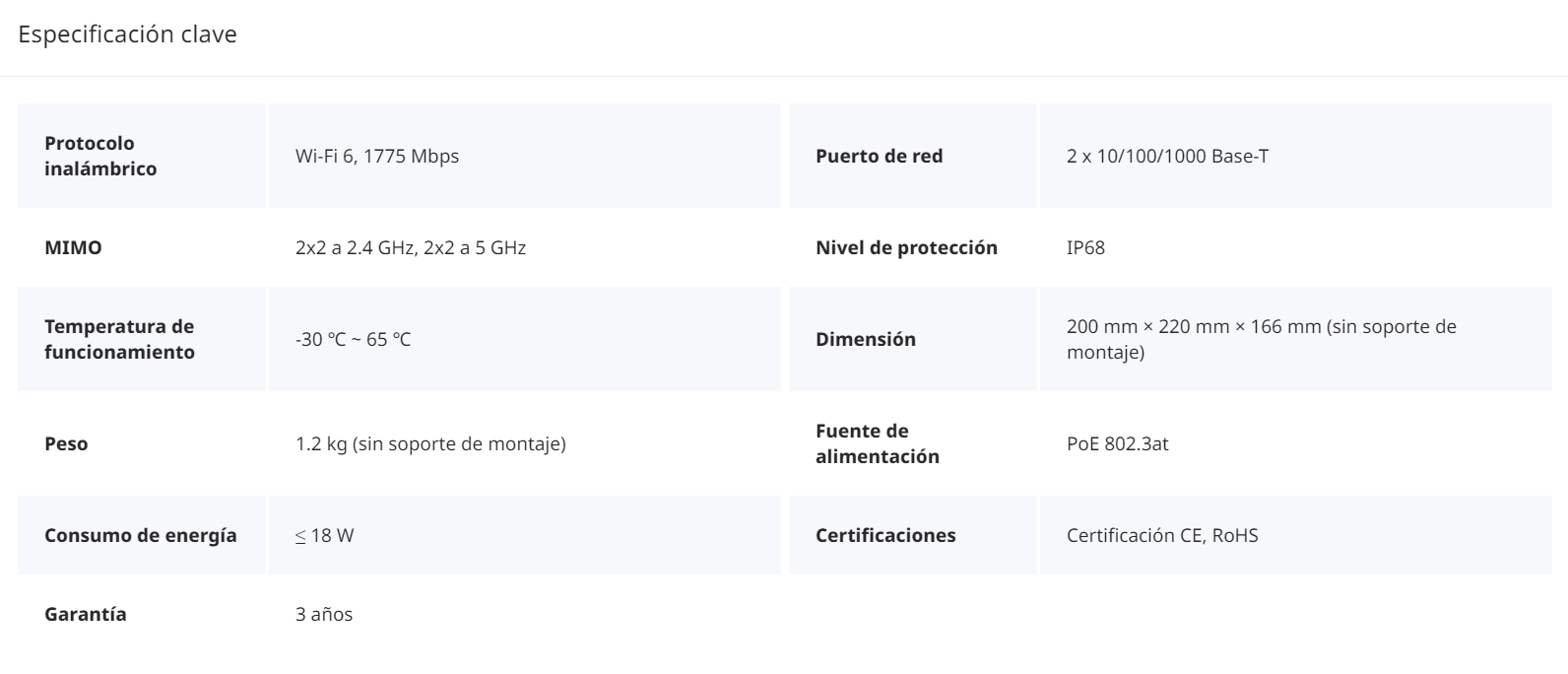Click the -30 °C ~ 65 °C value
This screenshot has height=674, width=1568.
pyautogui.click(x=354, y=339)
